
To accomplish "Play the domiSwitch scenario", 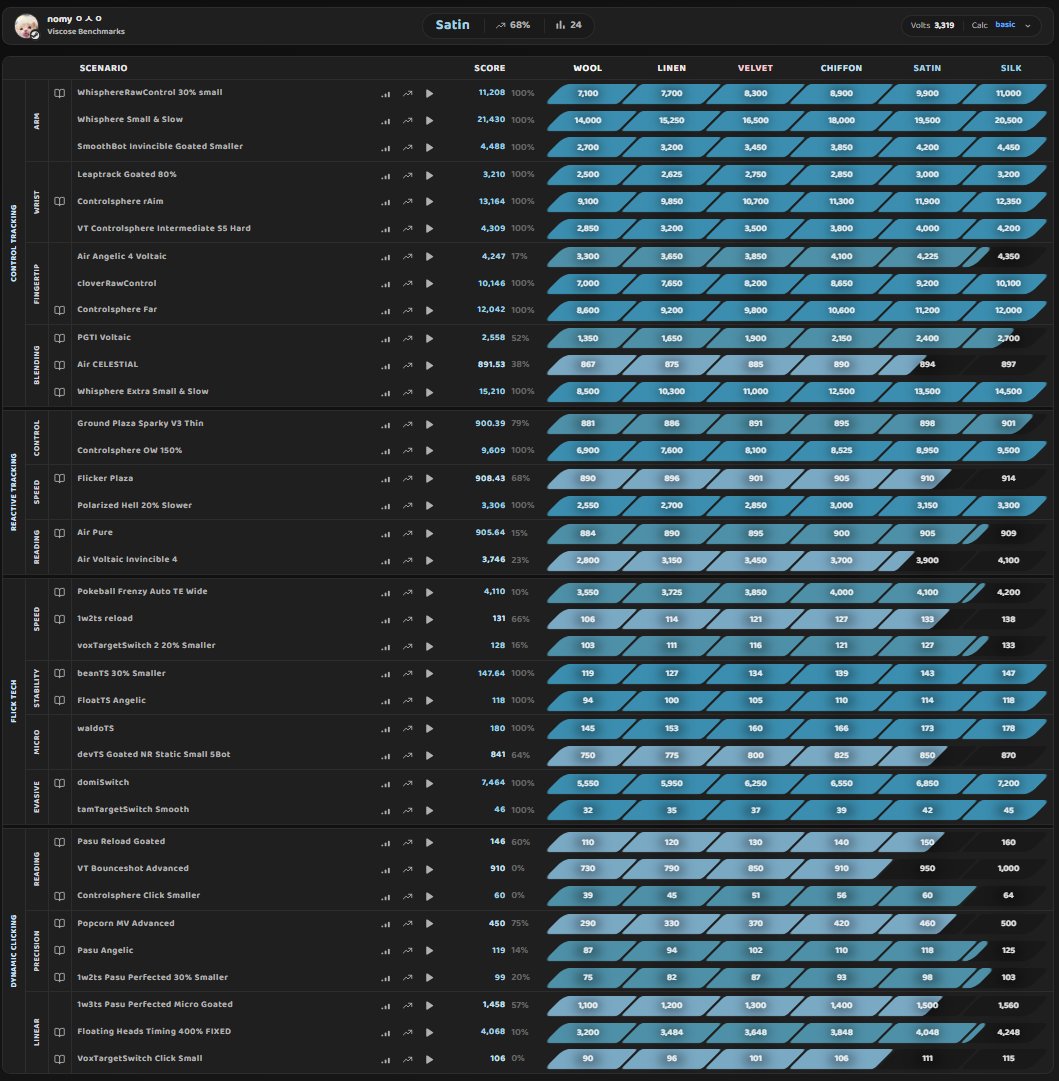I will [429, 783].
